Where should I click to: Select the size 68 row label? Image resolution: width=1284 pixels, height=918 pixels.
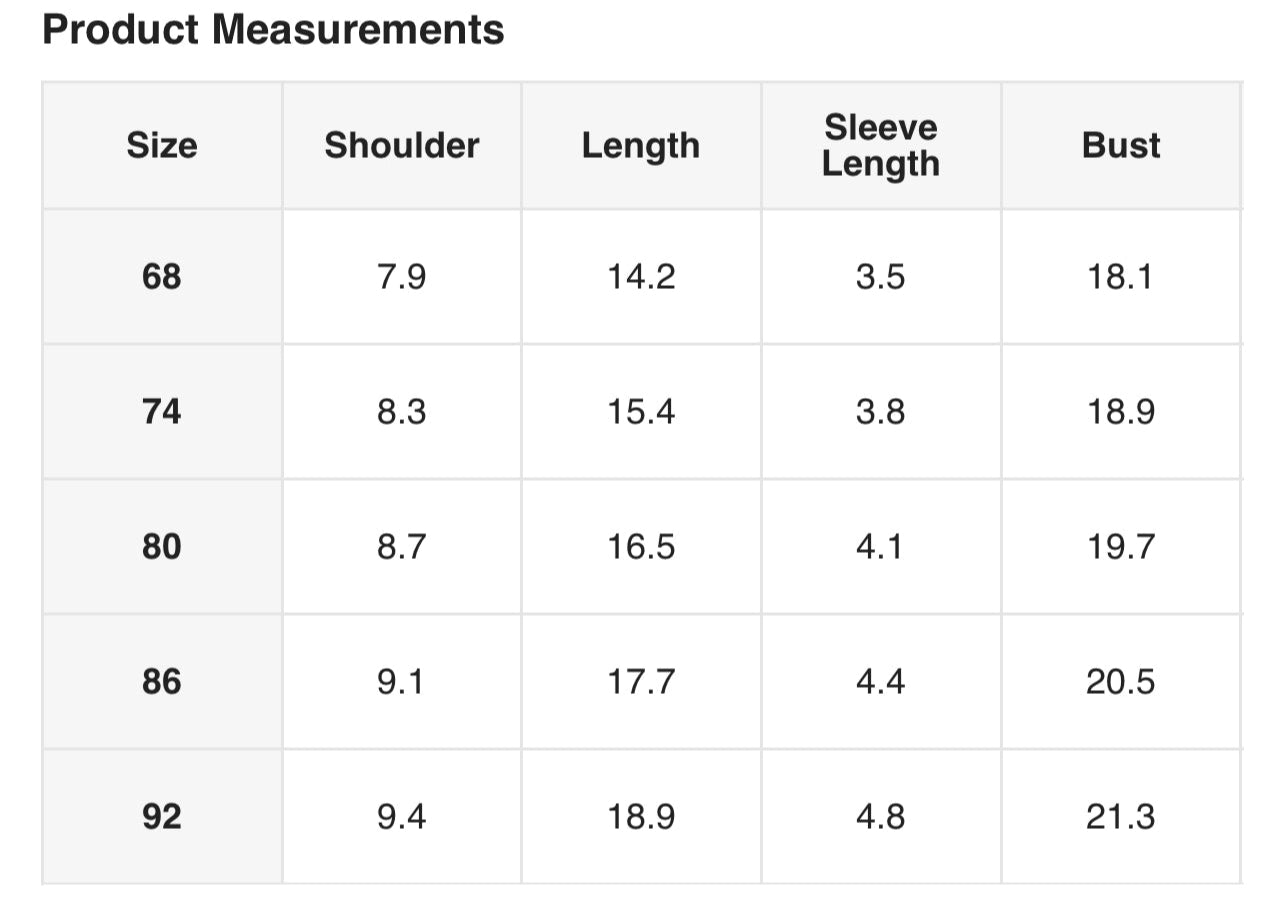point(162,276)
